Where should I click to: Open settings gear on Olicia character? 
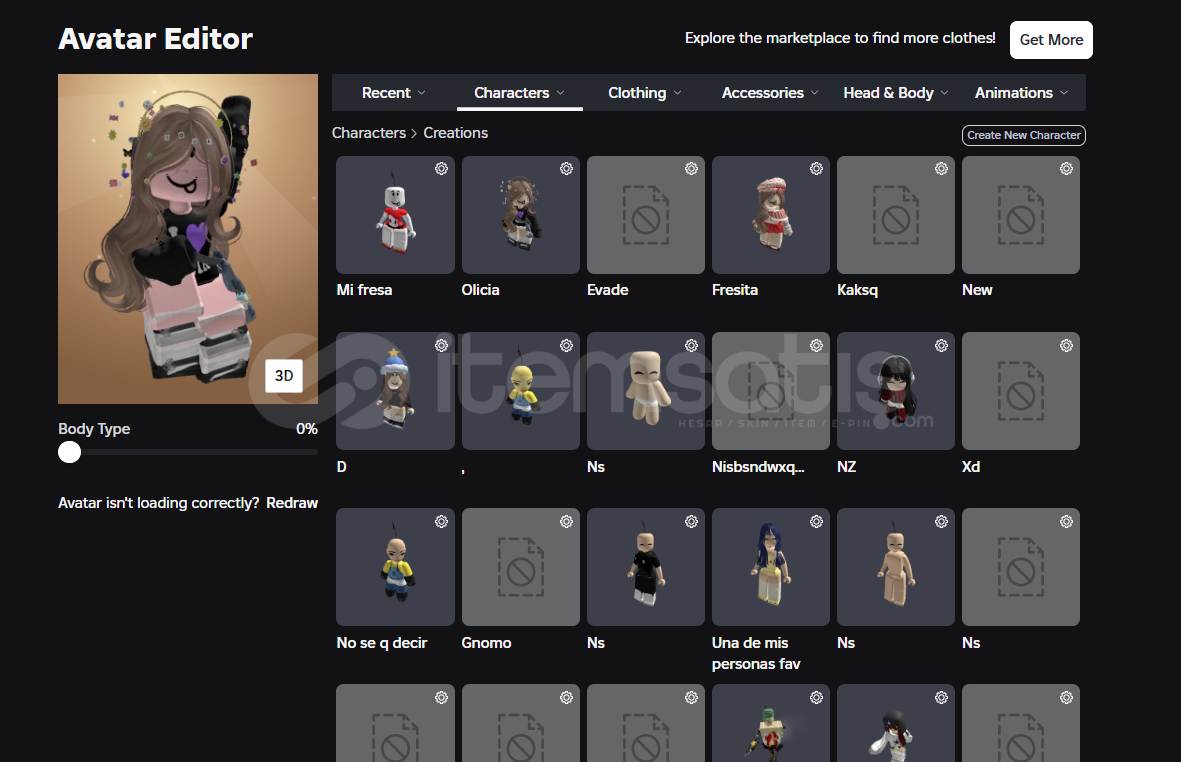tap(566, 169)
